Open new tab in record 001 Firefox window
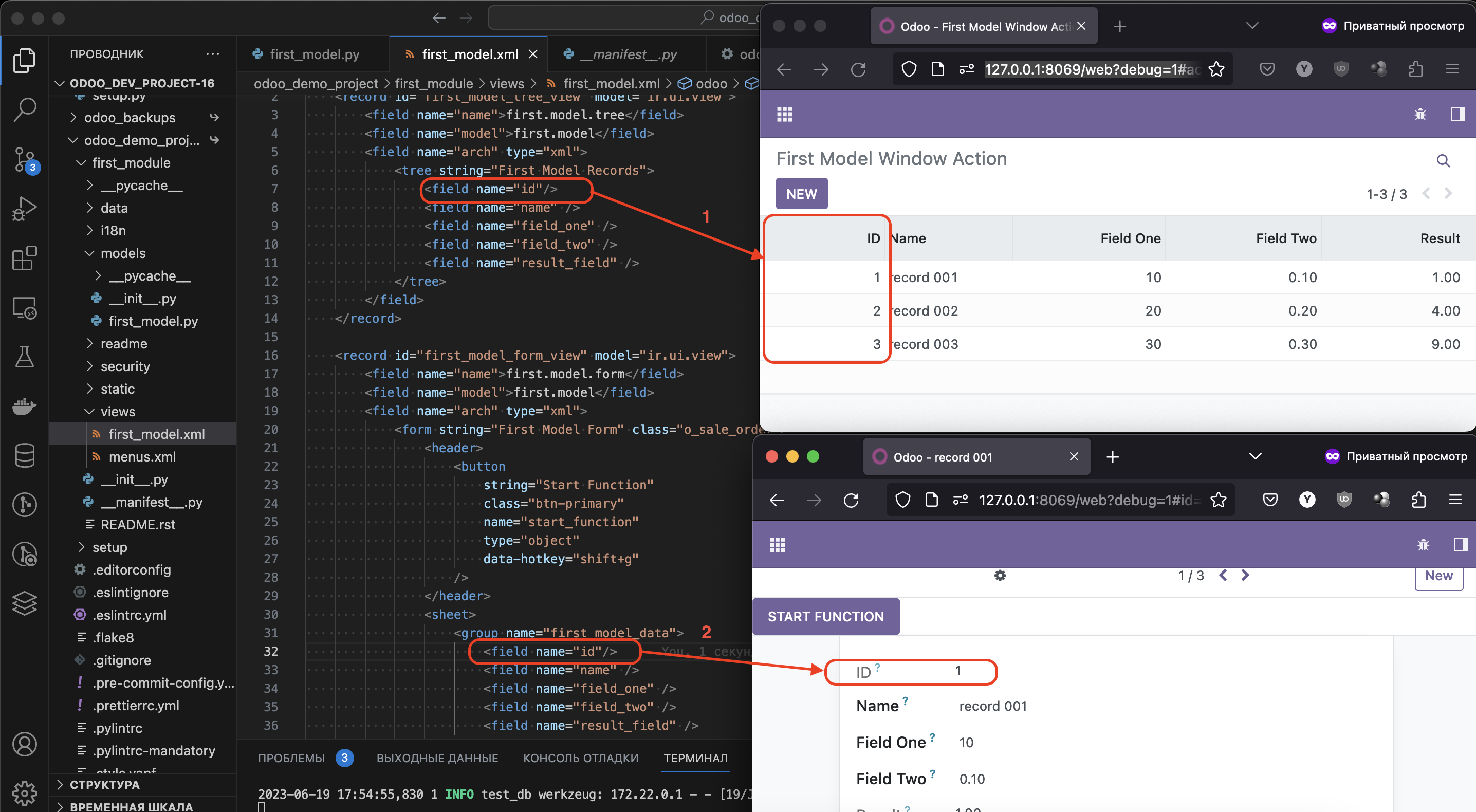The height and width of the screenshot is (812, 1476). (x=1112, y=457)
